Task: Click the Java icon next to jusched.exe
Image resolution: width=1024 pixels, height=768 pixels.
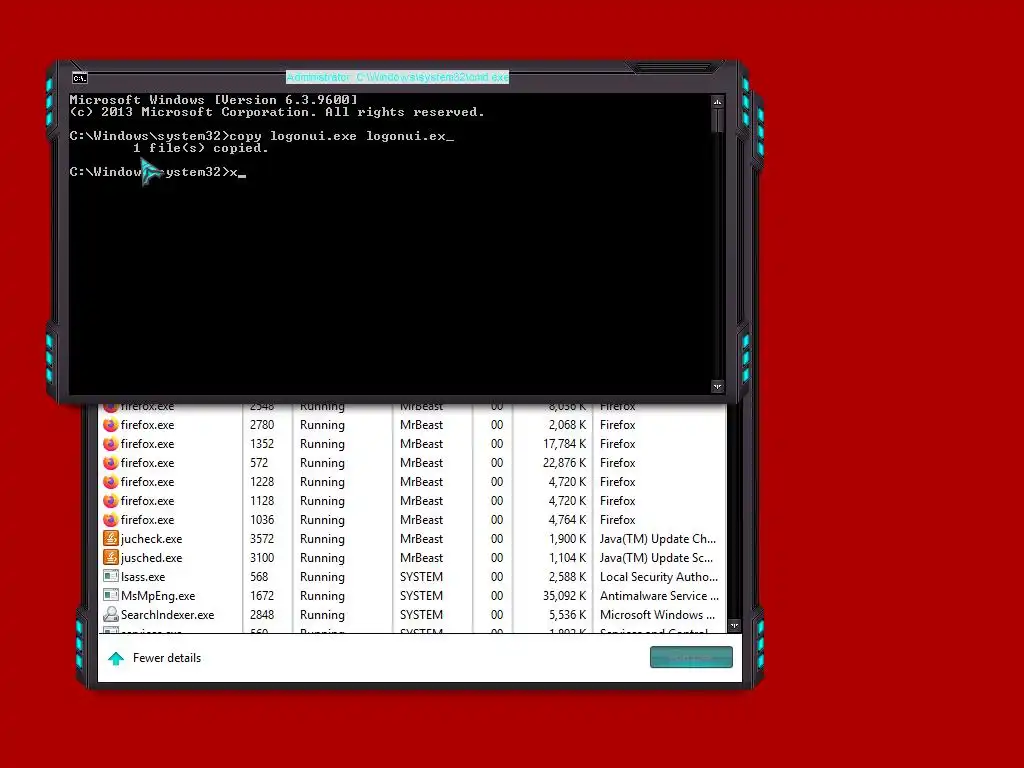Action: (110, 557)
